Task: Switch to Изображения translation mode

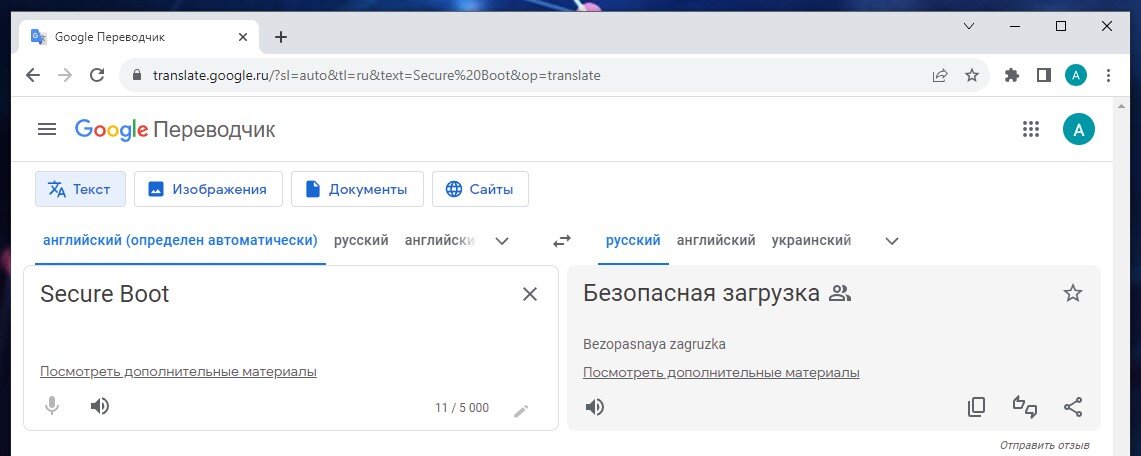Action: pyautogui.click(x=208, y=189)
